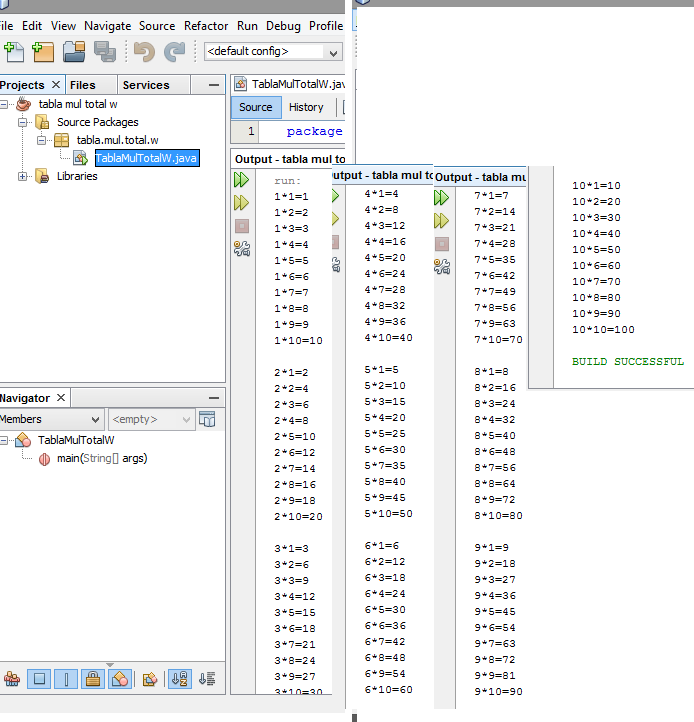
Task: Click the 5*5=25 output line
Action: click(385, 434)
